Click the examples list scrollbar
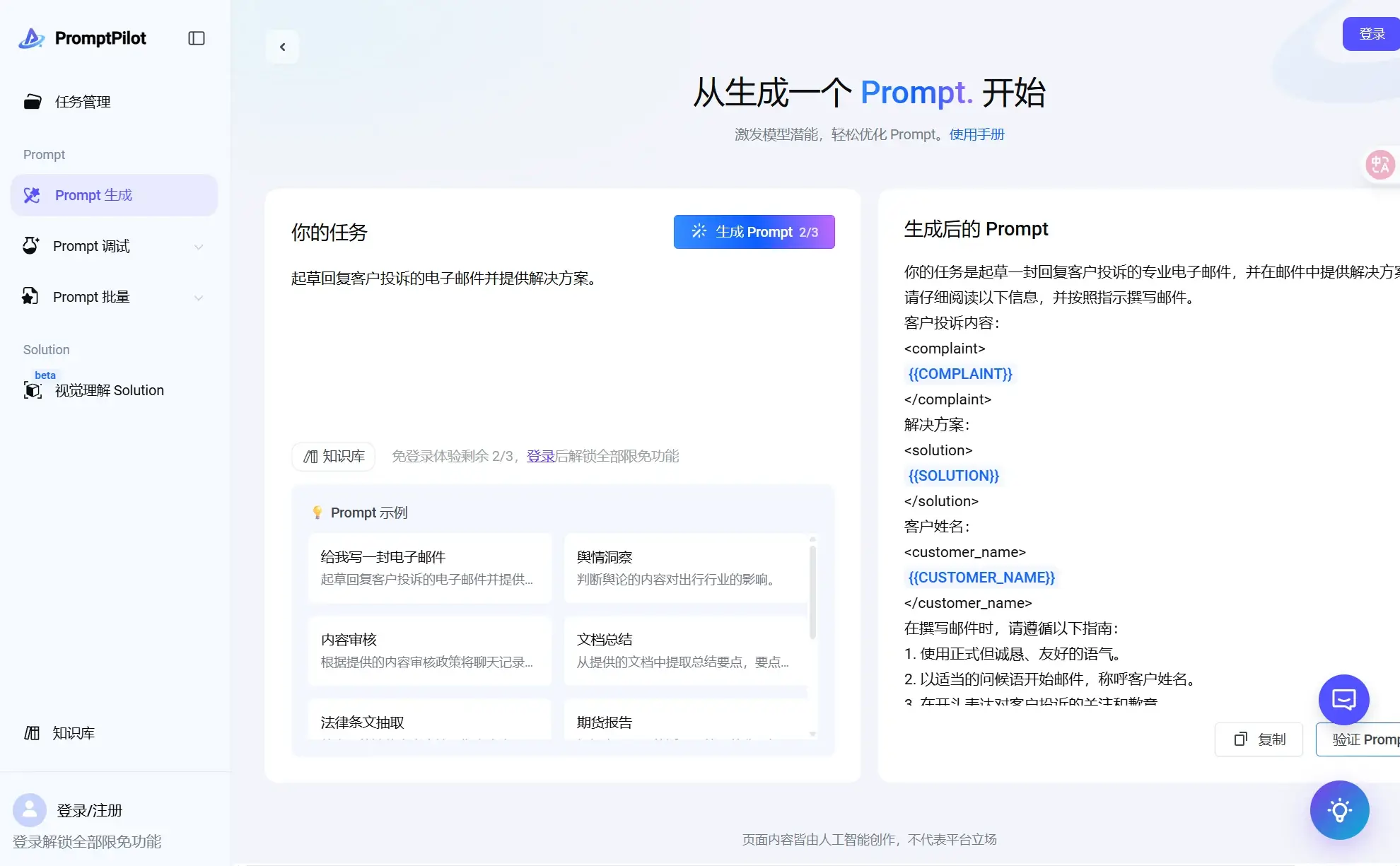Screen dimensions: 1400x866 click(x=812, y=592)
